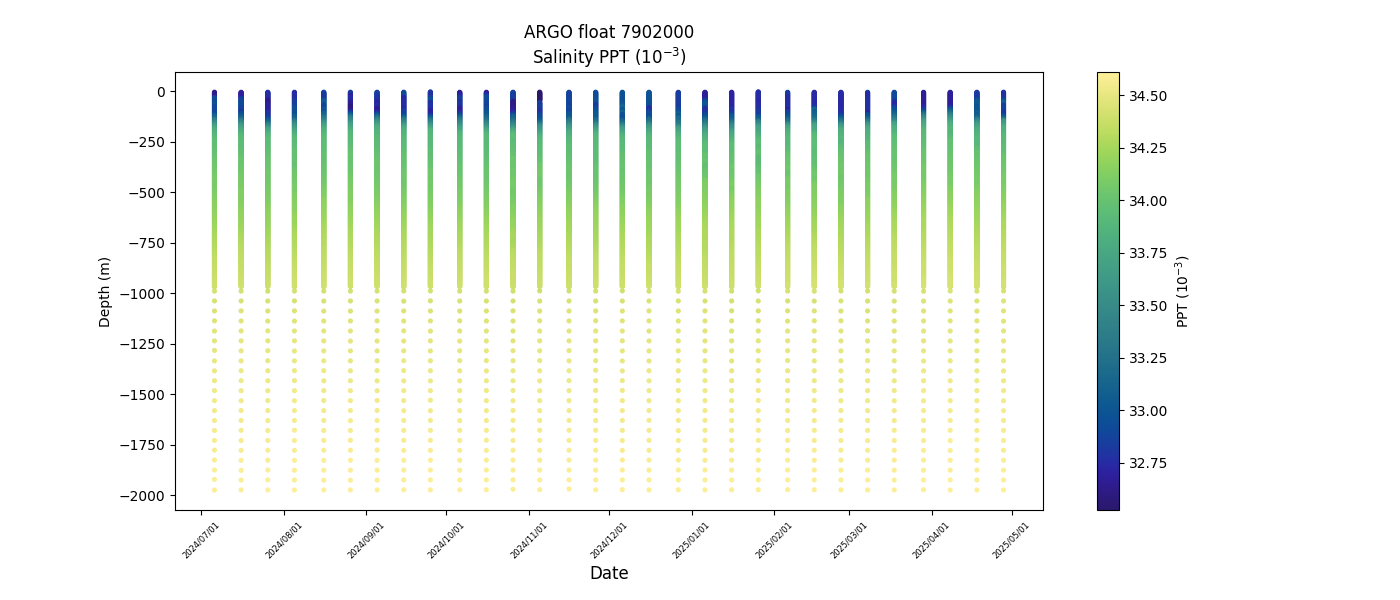Click the 2025/05/01 date tick label

[x=1012, y=539]
